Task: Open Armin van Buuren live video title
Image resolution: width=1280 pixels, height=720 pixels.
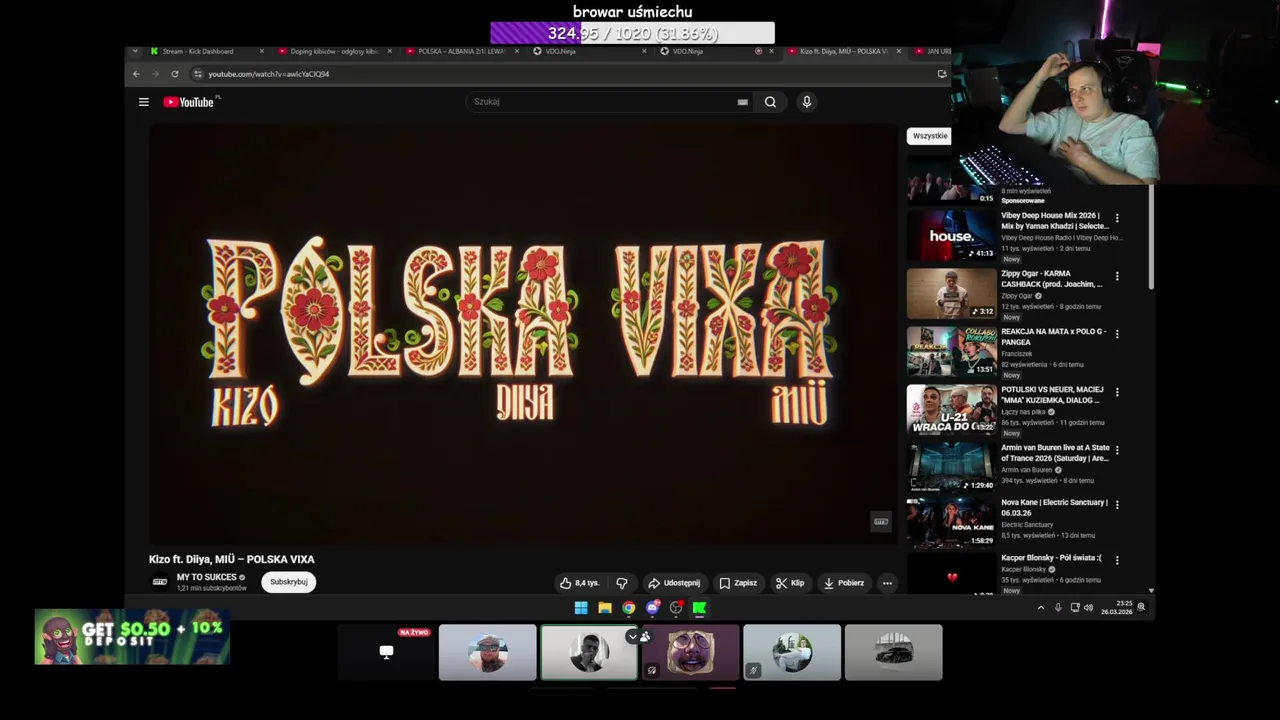Action: point(1055,453)
